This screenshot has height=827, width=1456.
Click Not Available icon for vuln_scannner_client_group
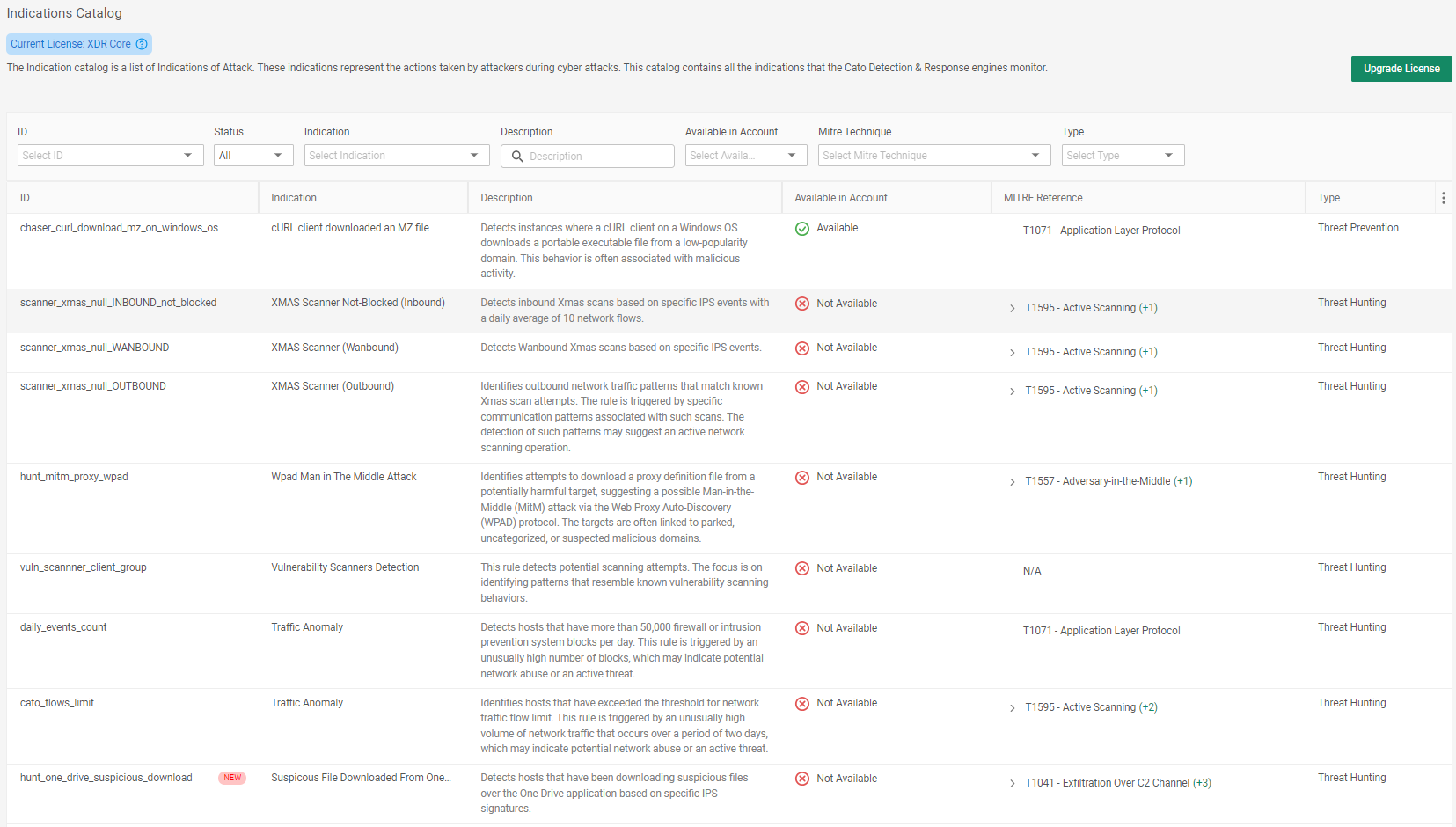tap(802, 568)
